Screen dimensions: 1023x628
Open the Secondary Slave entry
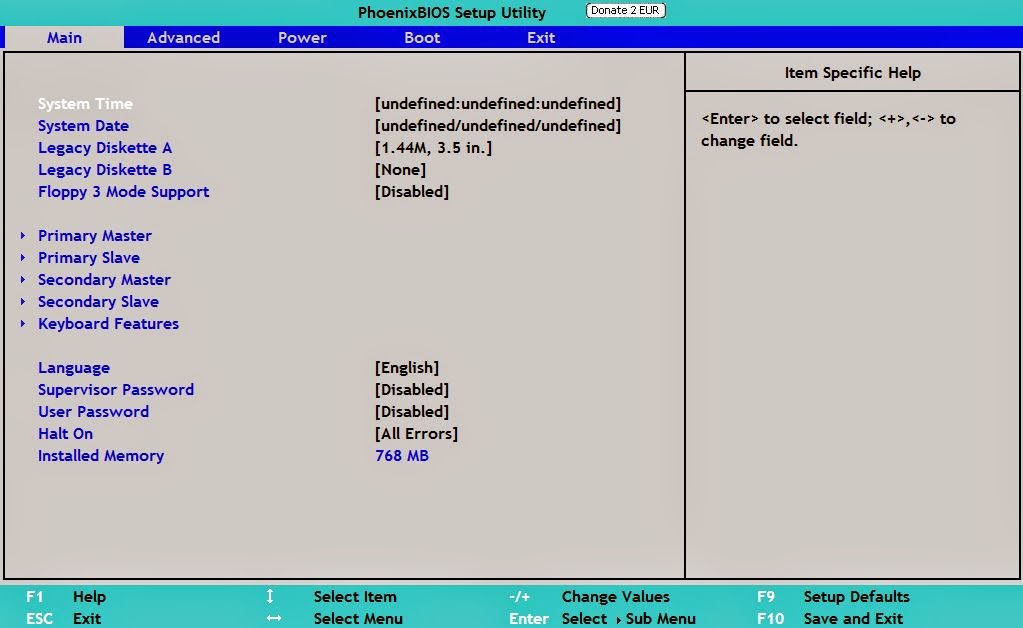tap(99, 302)
